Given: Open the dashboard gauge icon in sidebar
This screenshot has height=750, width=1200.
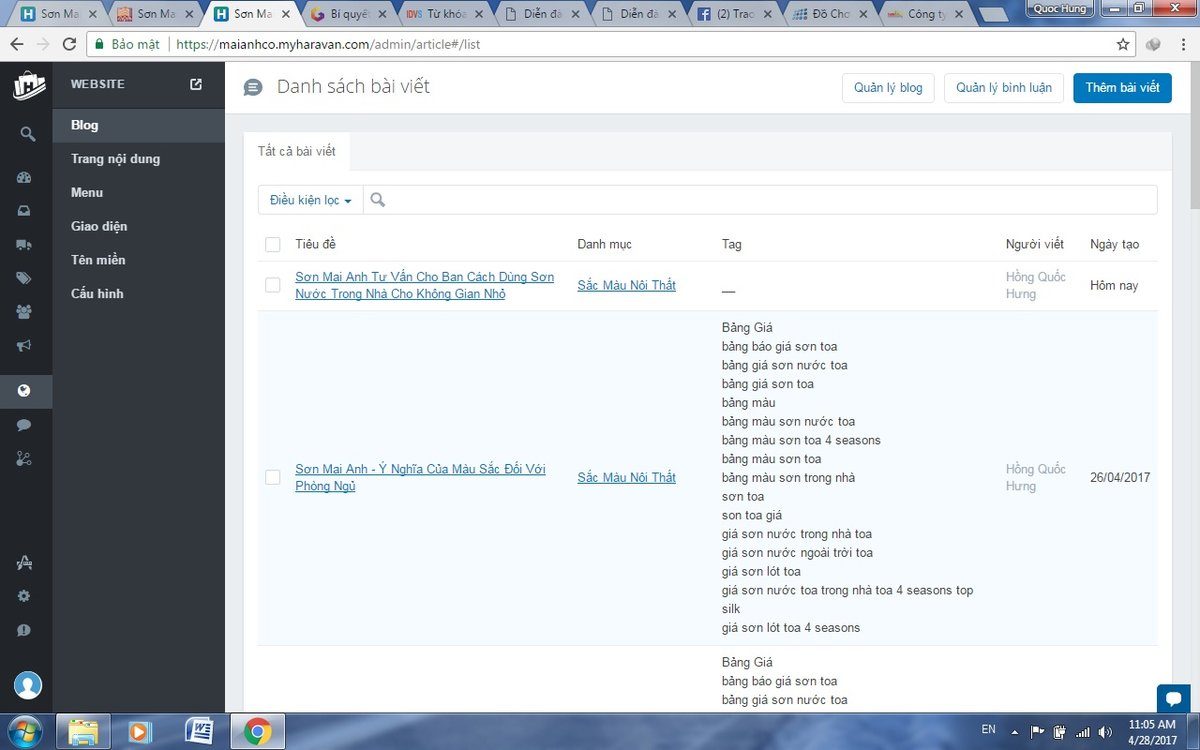Looking at the screenshot, I should [x=25, y=178].
